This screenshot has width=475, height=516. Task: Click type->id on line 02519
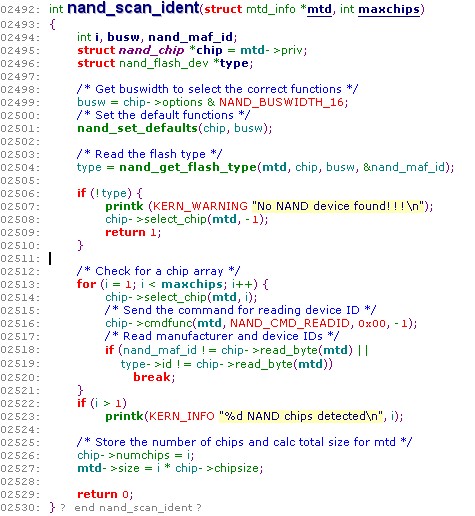(146, 364)
